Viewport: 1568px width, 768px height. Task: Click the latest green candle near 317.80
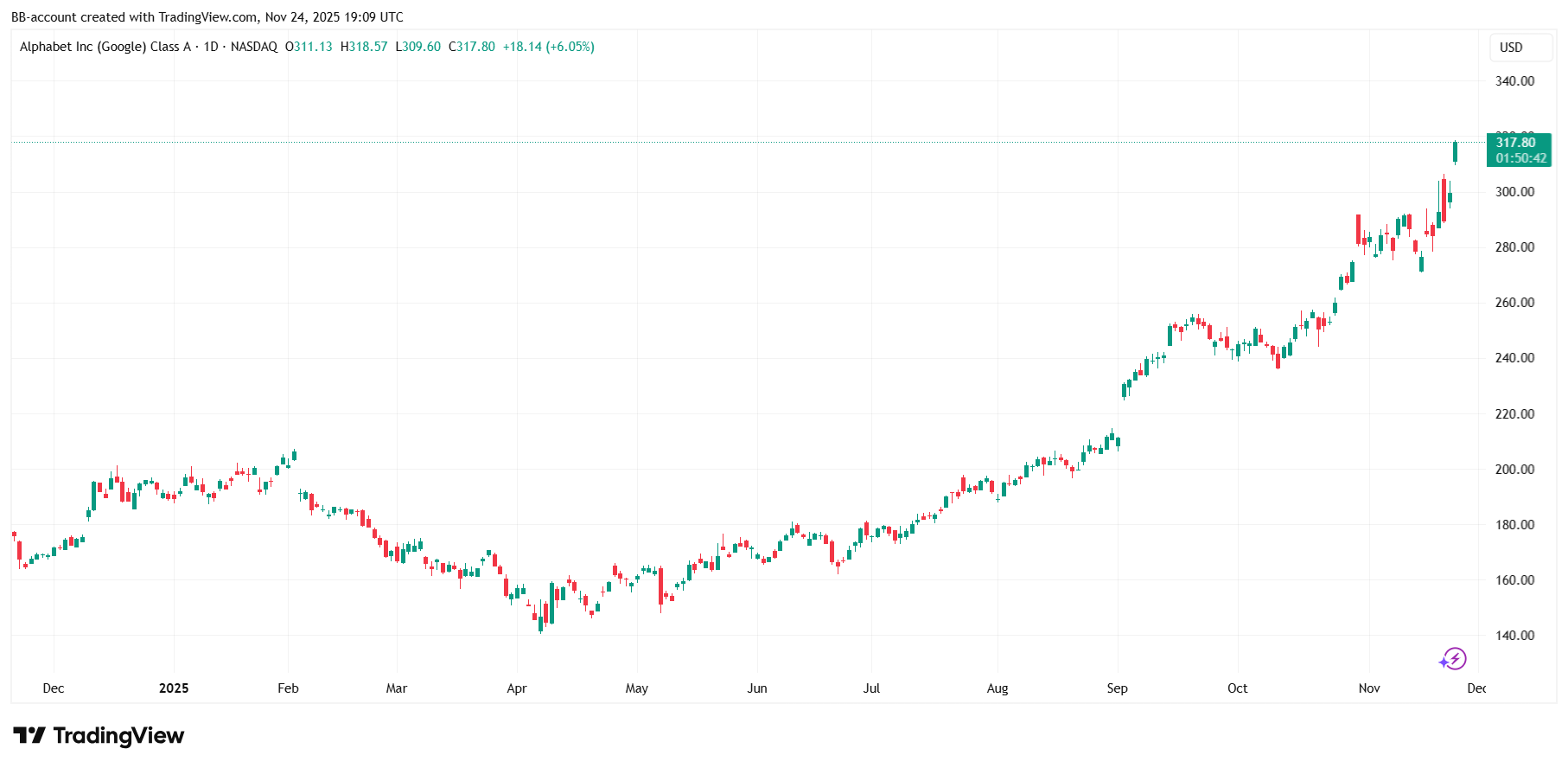(x=1456, y=152)
